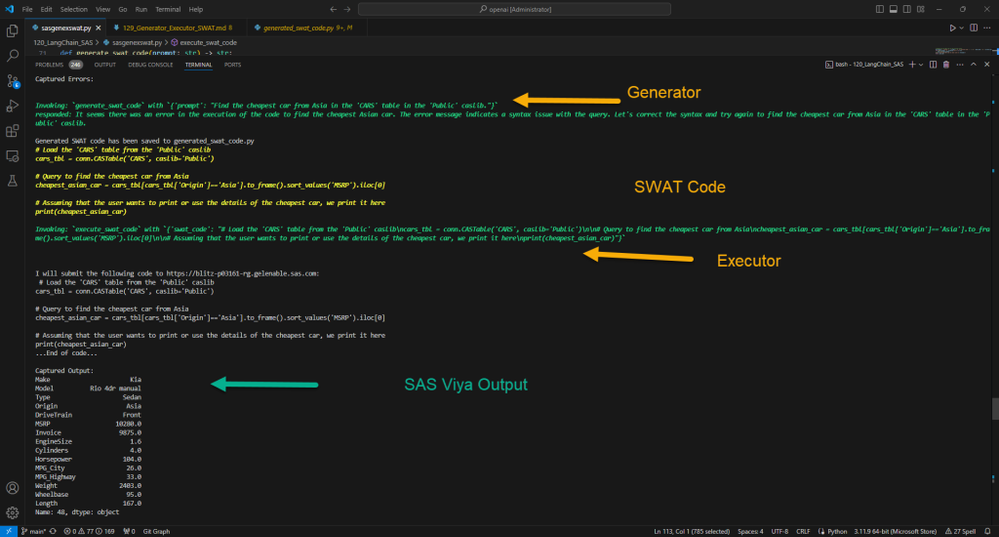Go forward with the navigation arrow

pos(347,9)
